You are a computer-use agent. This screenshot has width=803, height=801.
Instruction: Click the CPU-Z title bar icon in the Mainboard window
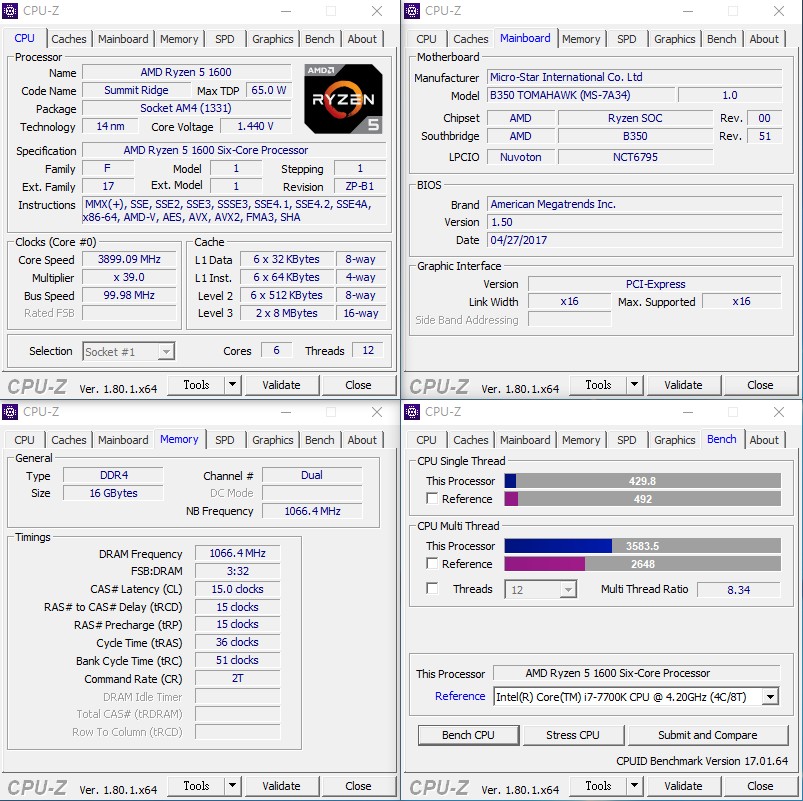click(412, 11)
